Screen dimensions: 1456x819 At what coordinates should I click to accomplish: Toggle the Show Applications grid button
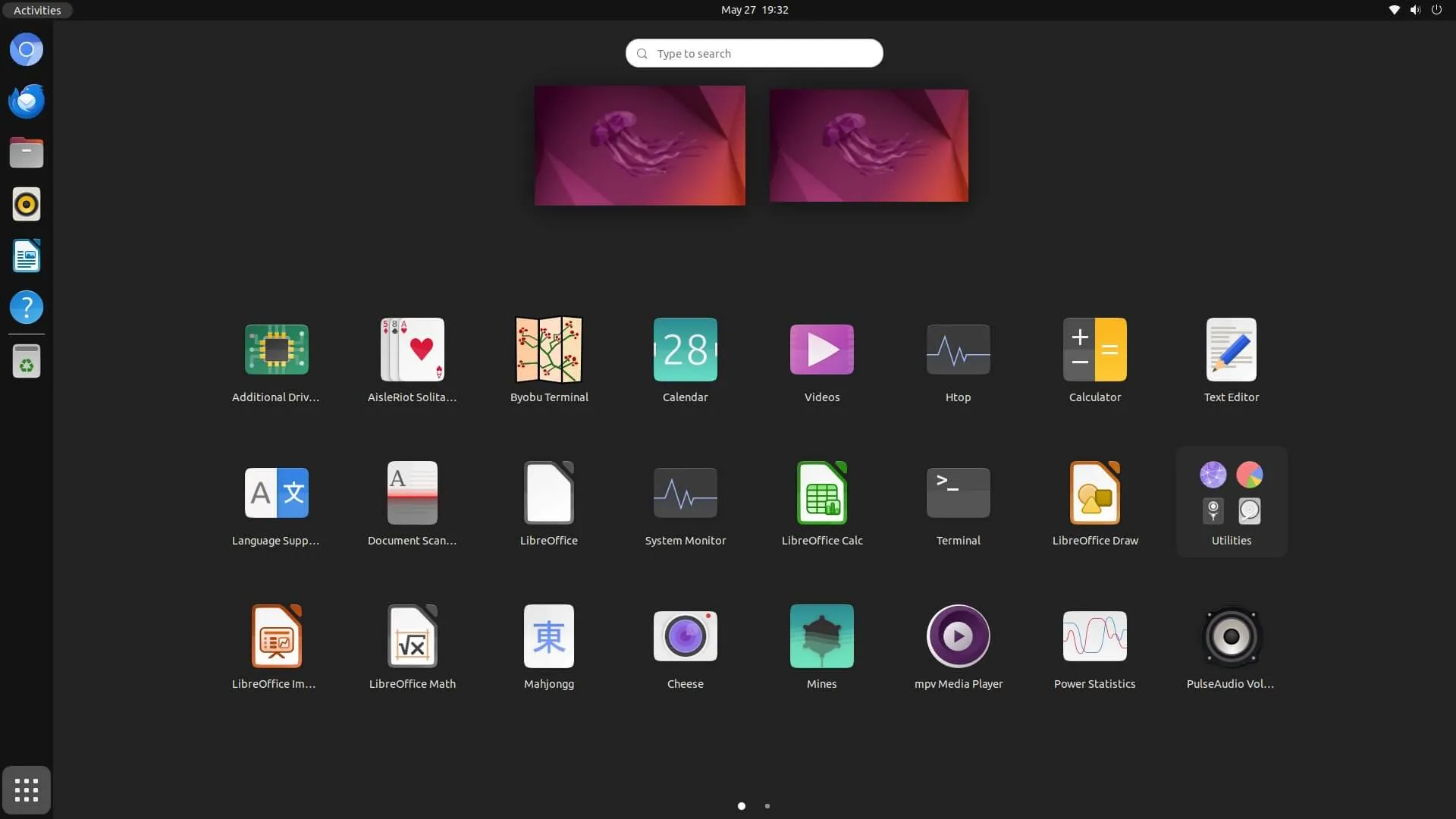click(27, 789)
